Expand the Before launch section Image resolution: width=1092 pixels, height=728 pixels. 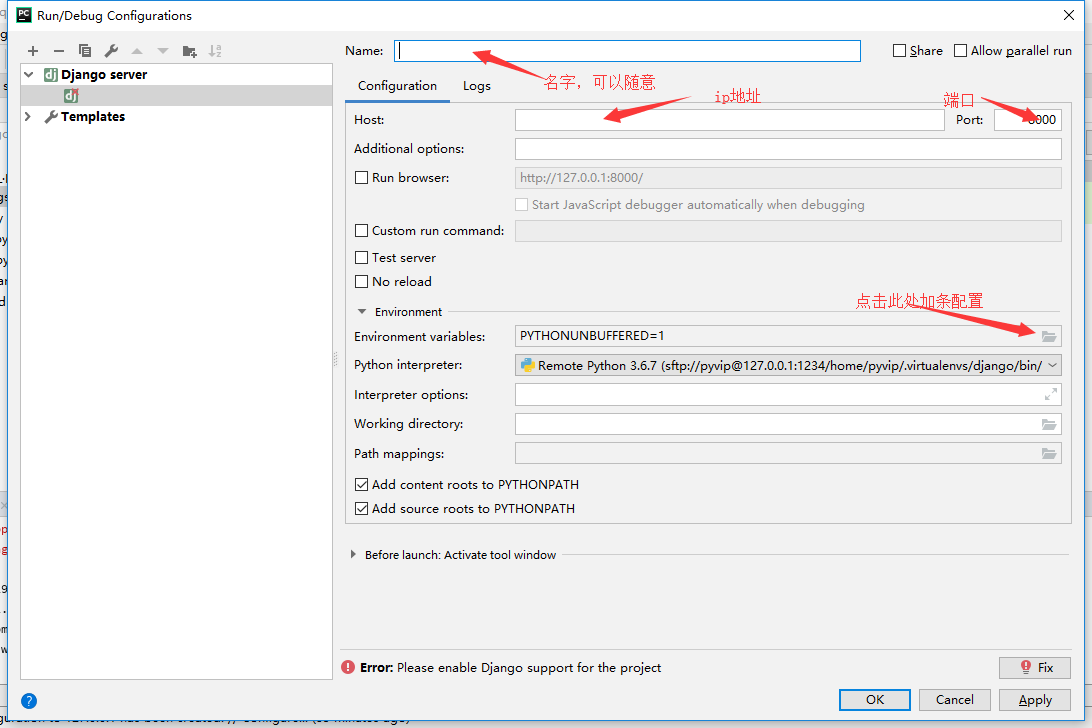(352, 554)
